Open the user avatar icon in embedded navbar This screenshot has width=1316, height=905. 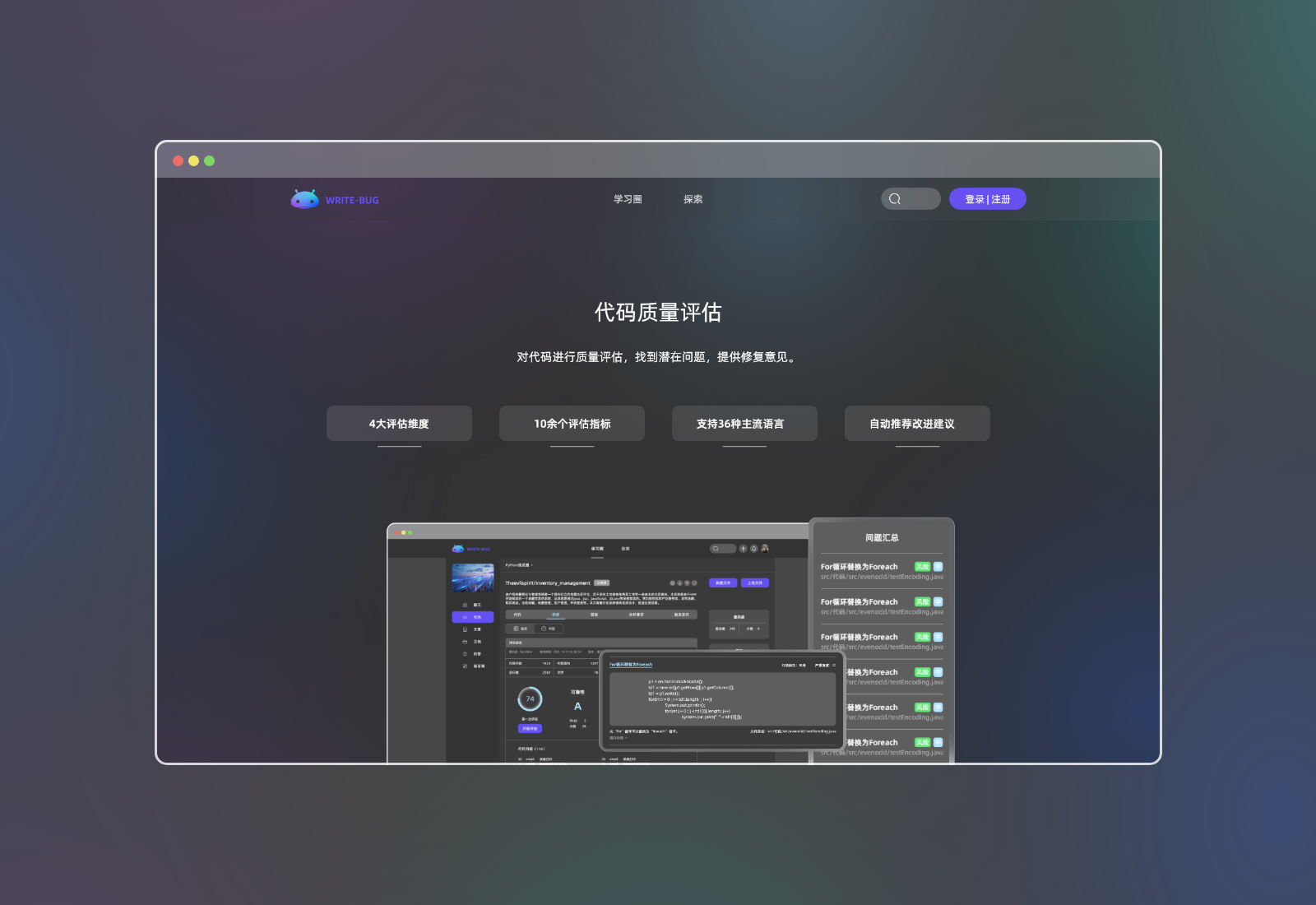(764, 548)
